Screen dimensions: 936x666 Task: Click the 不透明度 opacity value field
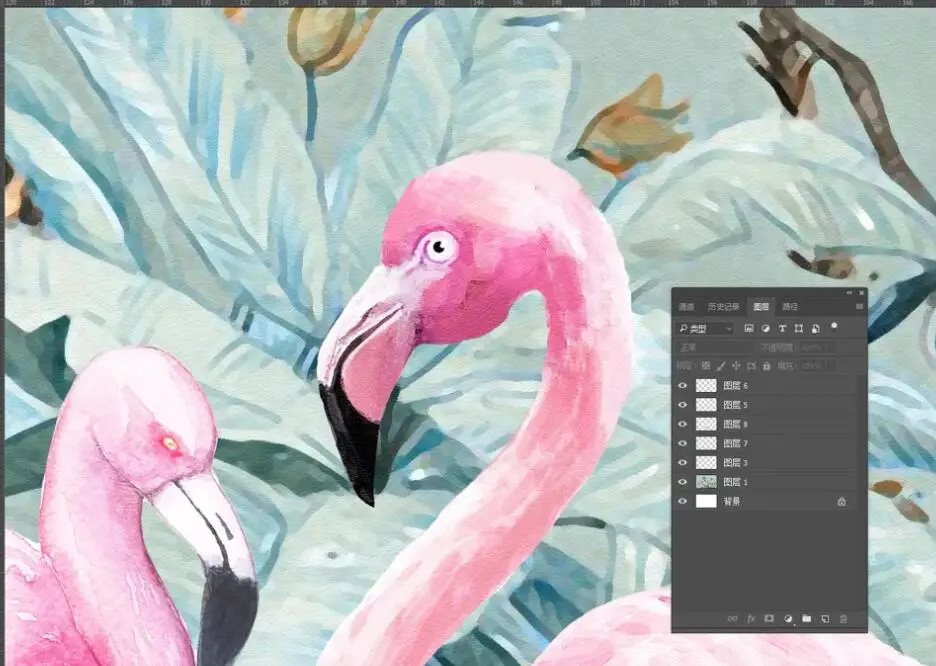pyautogui.click(x=810, y=347)
